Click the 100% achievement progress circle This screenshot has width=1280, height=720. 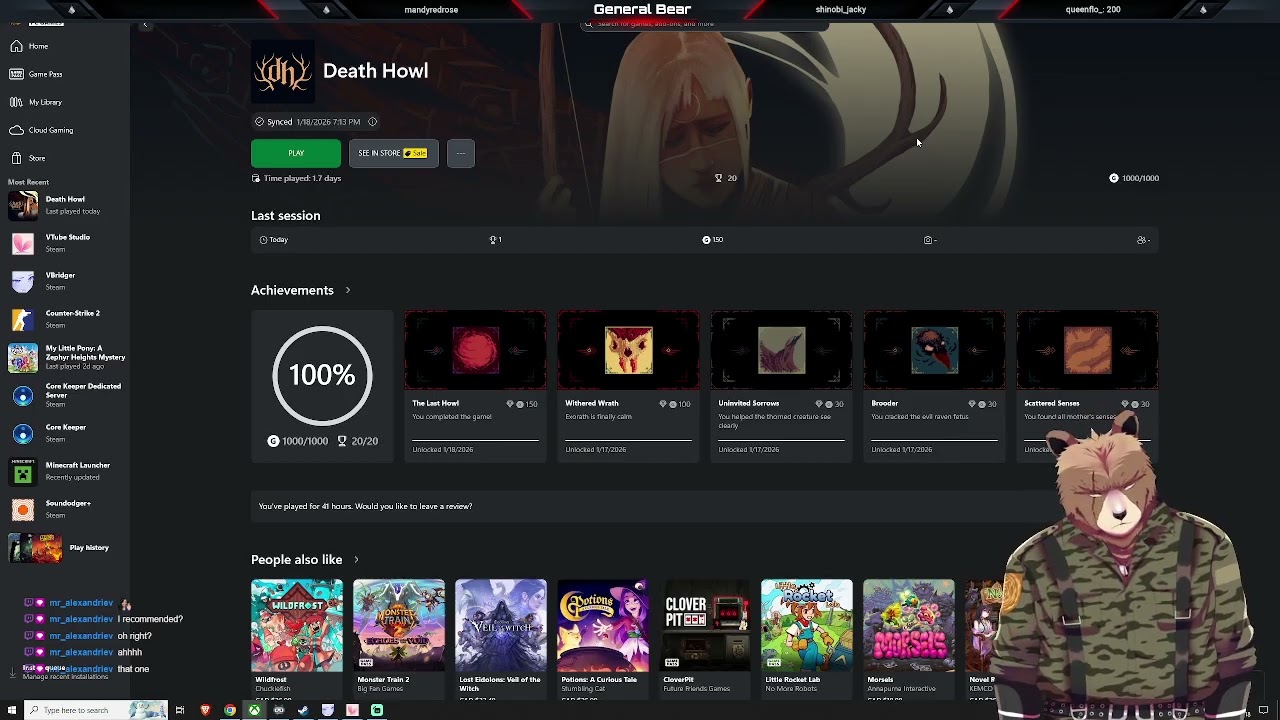point(322,375)
